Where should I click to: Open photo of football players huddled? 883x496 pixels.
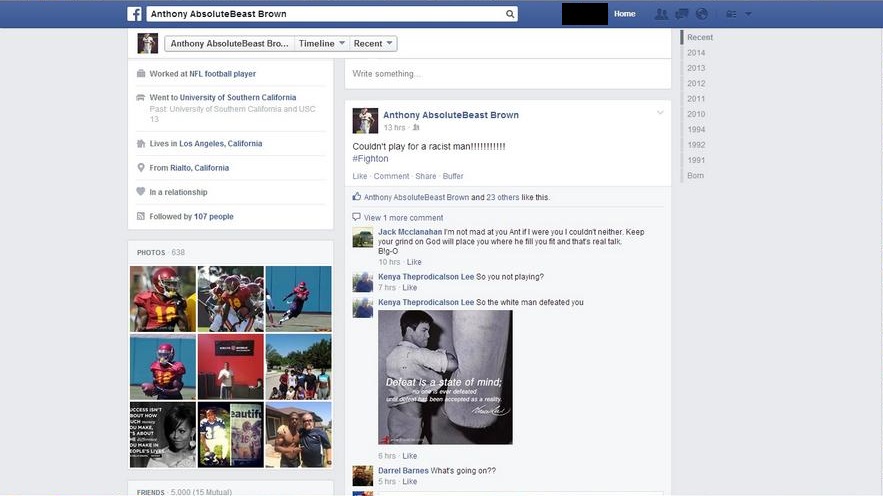coord(230,299)
